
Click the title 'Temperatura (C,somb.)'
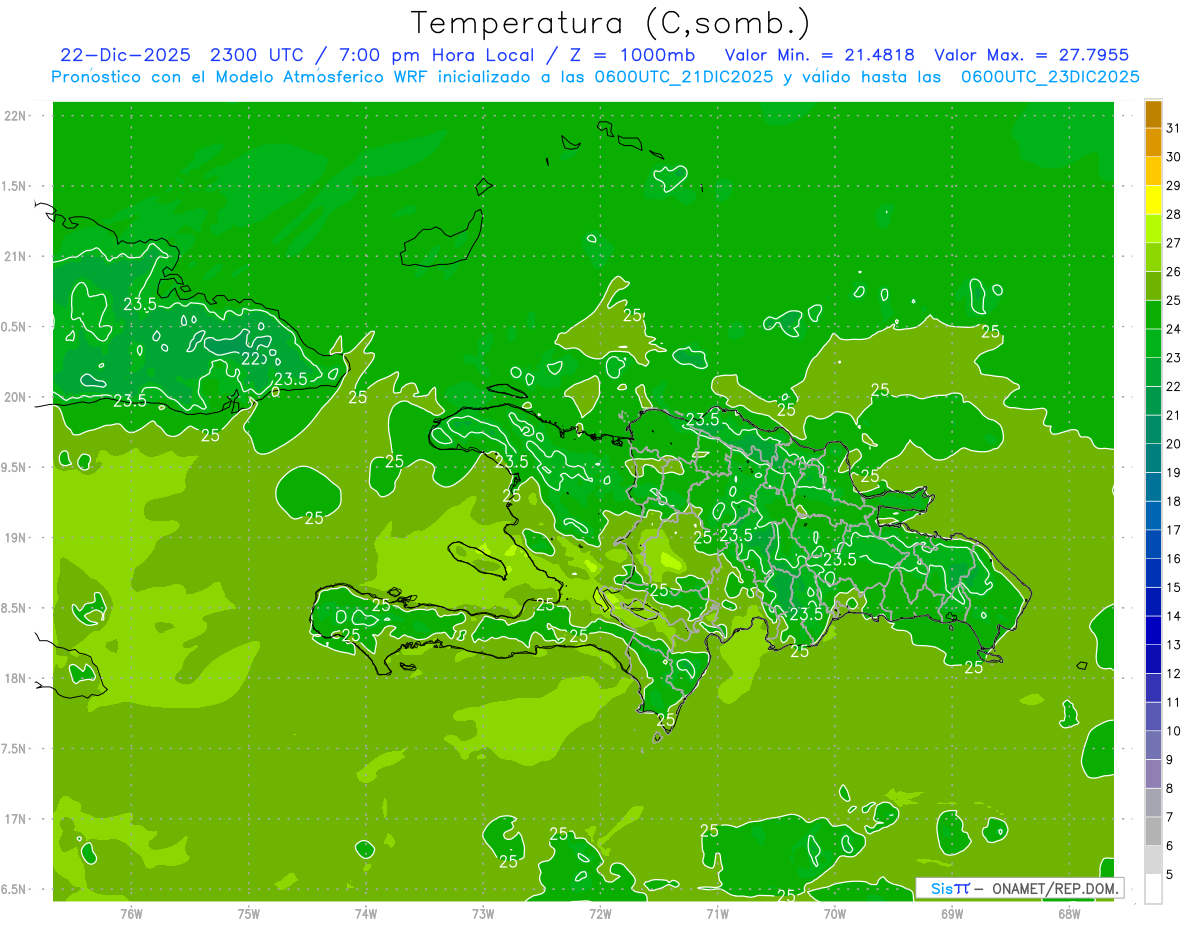pos(610,23)
